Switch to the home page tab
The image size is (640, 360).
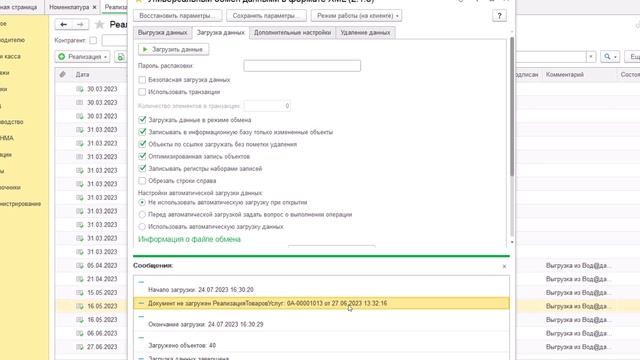coord(18,7)
